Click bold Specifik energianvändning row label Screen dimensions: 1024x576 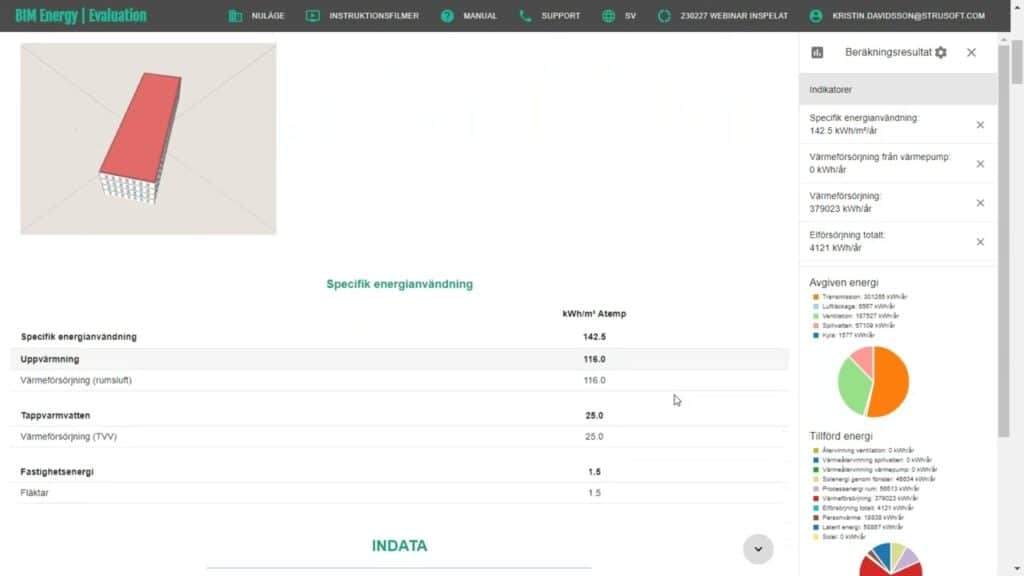78,337
